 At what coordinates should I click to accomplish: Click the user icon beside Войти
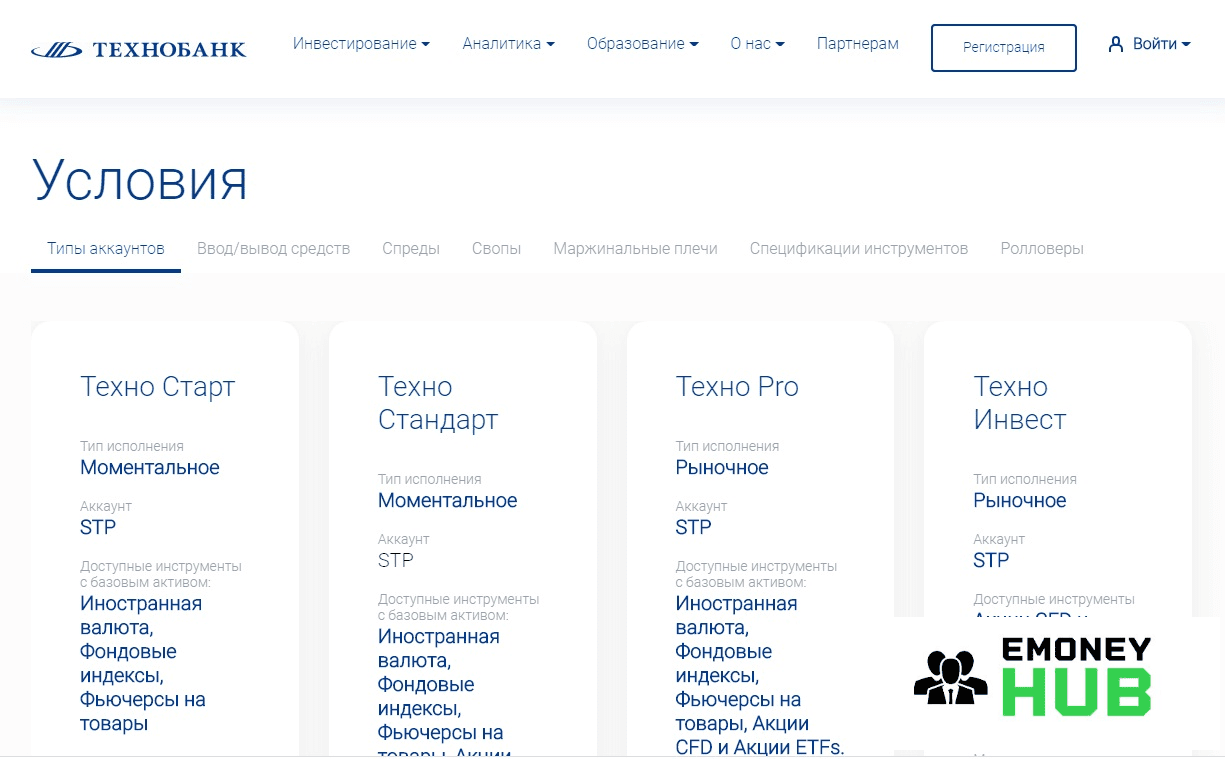1116,44
